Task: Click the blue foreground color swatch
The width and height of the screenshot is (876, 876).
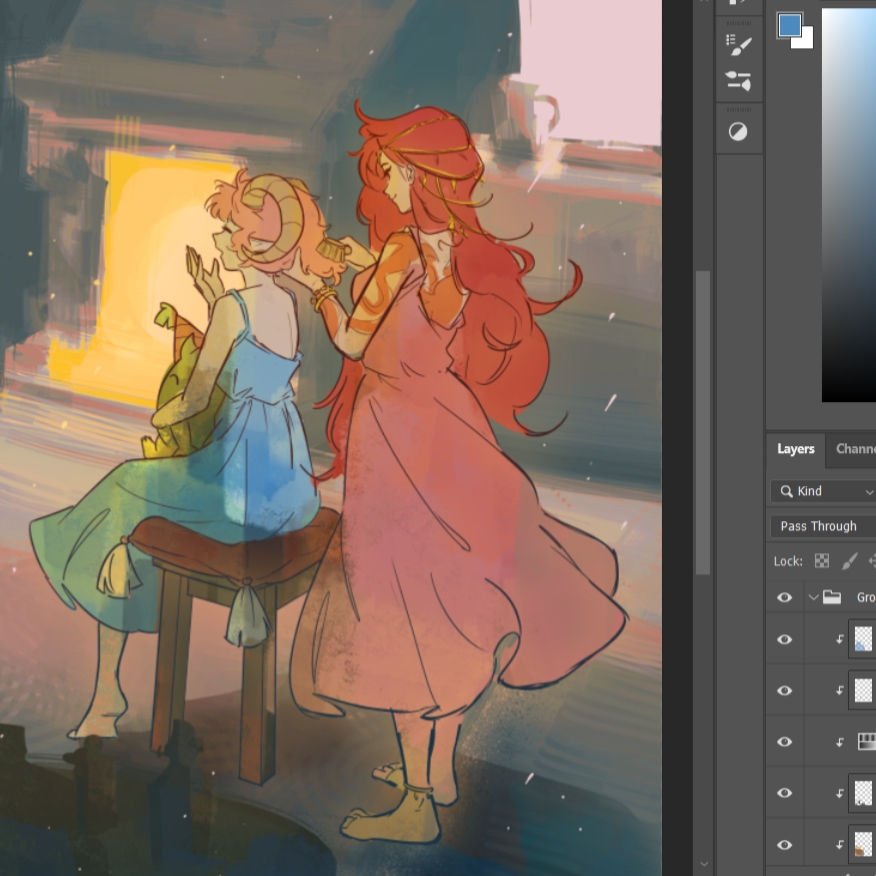Action: 789,24
